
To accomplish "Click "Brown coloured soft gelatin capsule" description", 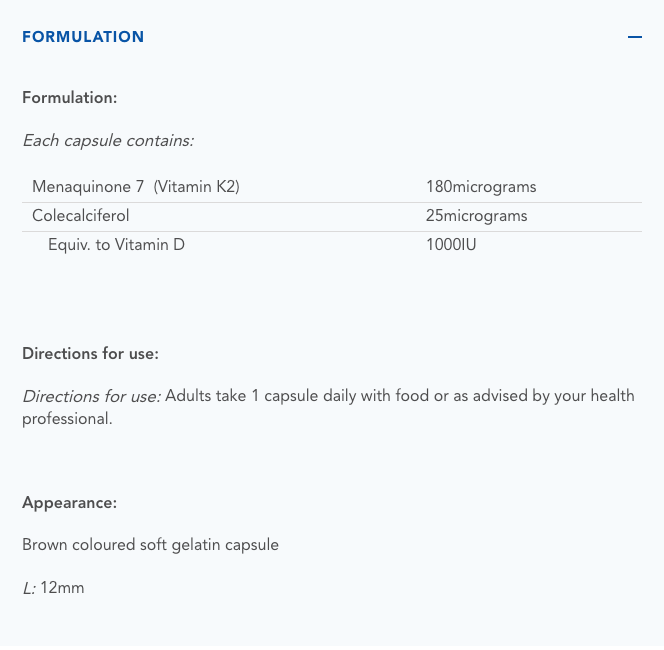I will point(151,545).
